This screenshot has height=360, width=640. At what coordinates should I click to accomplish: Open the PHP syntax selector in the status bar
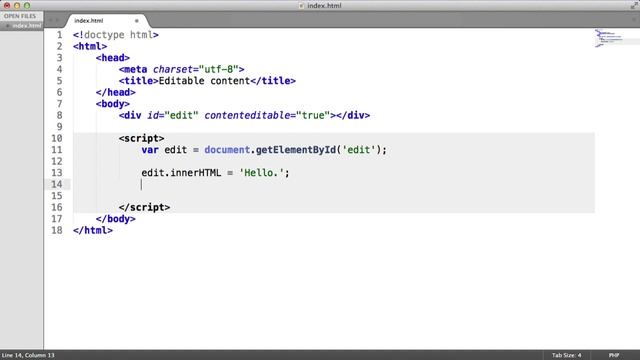(x=614, y=355)
